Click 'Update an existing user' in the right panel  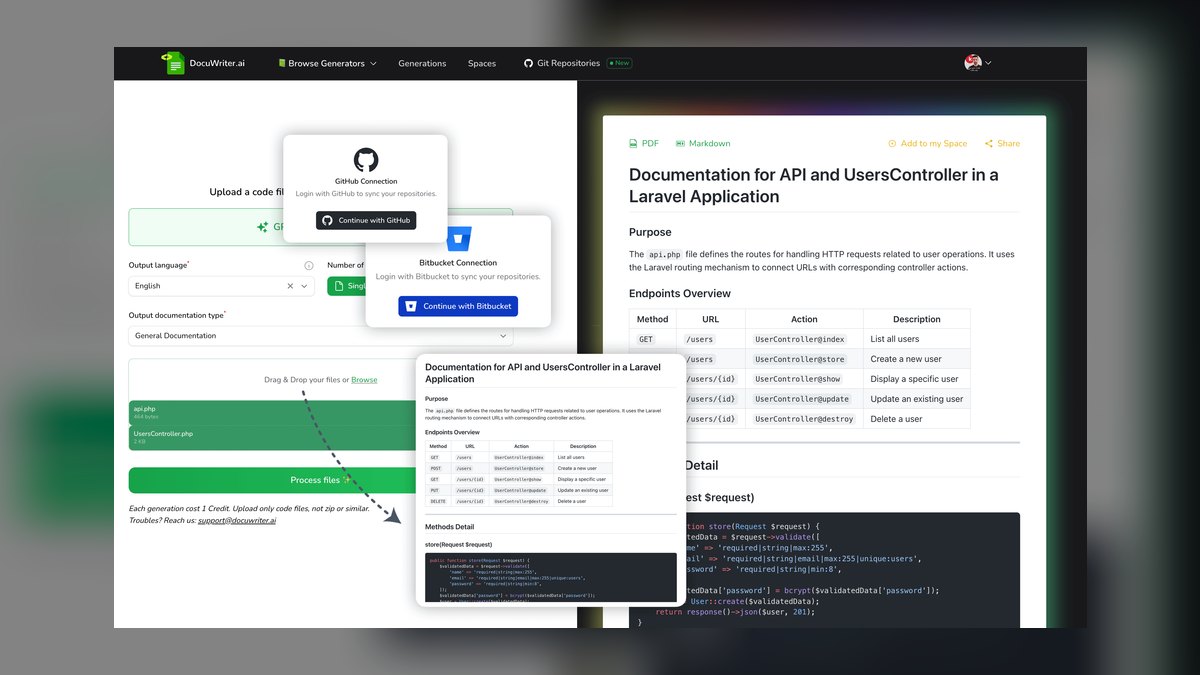(x=917, y=399)
